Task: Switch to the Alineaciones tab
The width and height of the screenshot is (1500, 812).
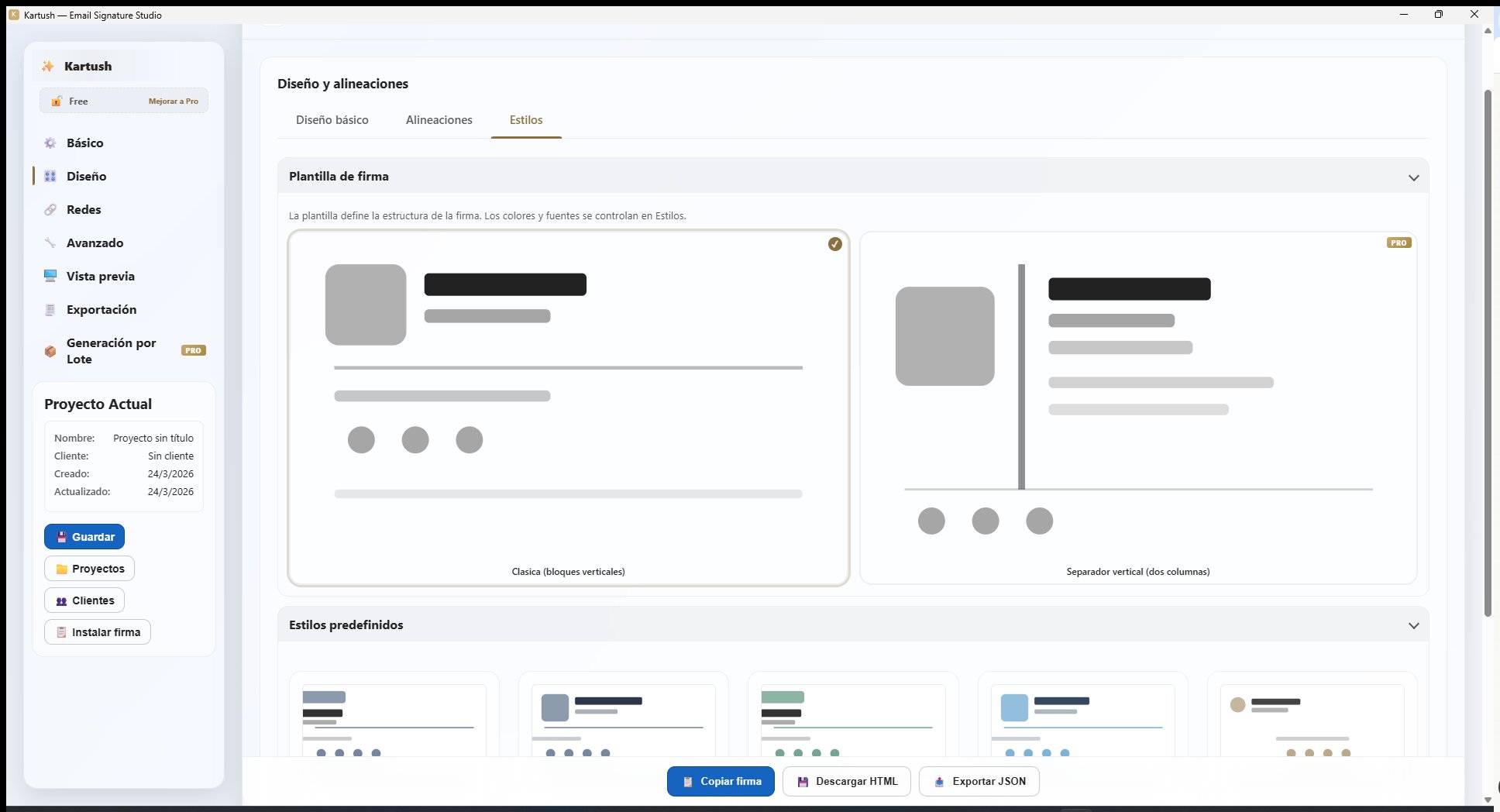Action: point(439,120)
